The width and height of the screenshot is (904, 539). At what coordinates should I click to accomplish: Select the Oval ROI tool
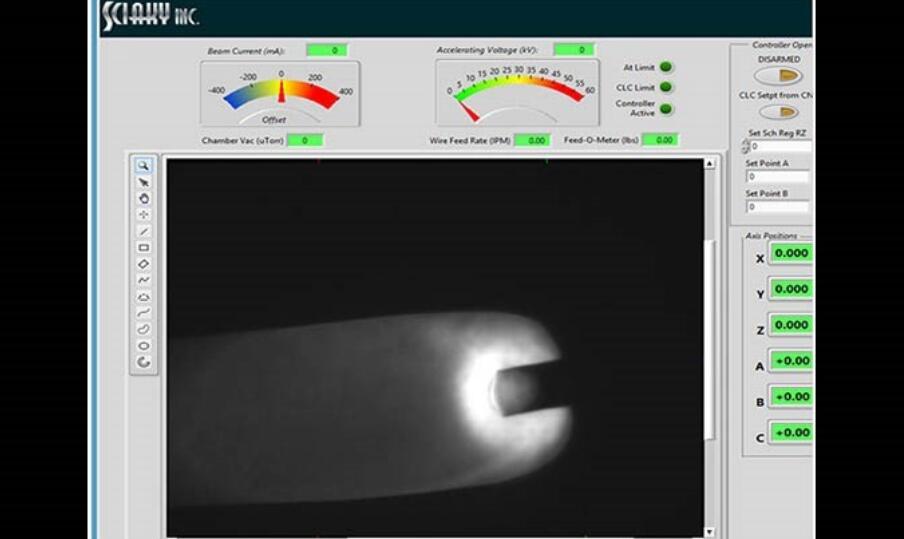pos(144,345)
